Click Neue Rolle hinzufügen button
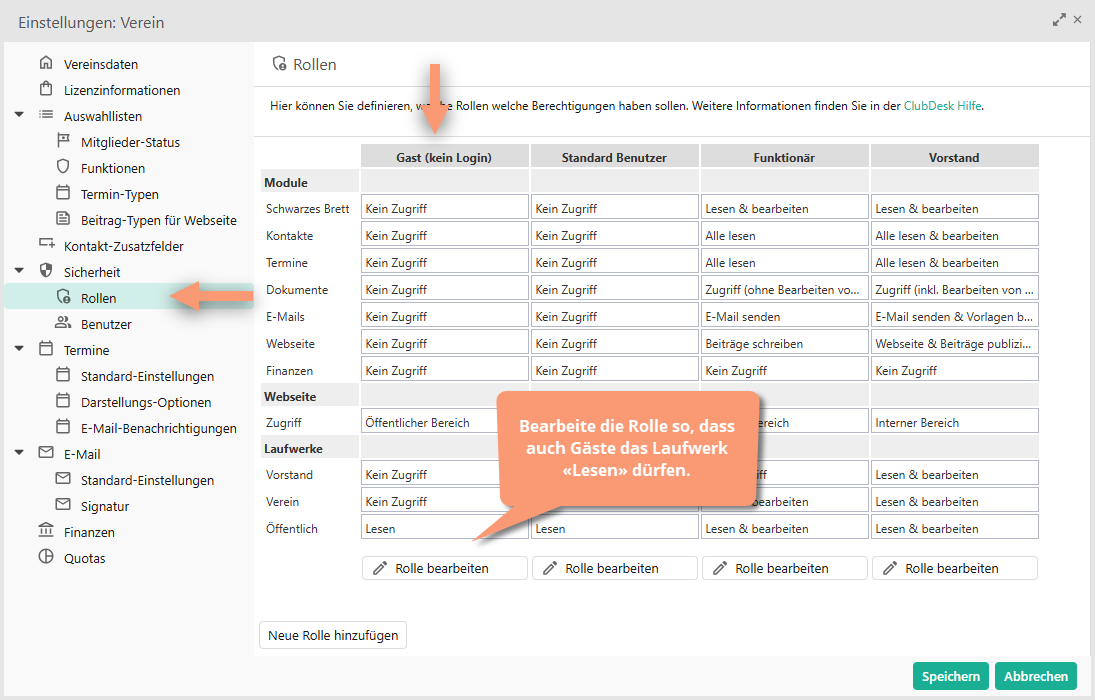Image resolution: width=1095 pixels, height=700 pixels. (x=333, y=635)
